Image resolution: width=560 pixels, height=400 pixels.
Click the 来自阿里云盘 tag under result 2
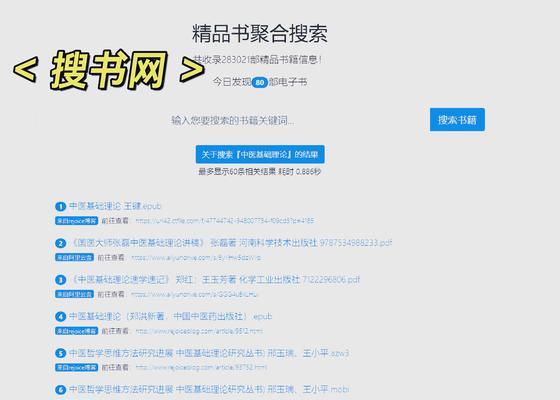pos(74,258)
